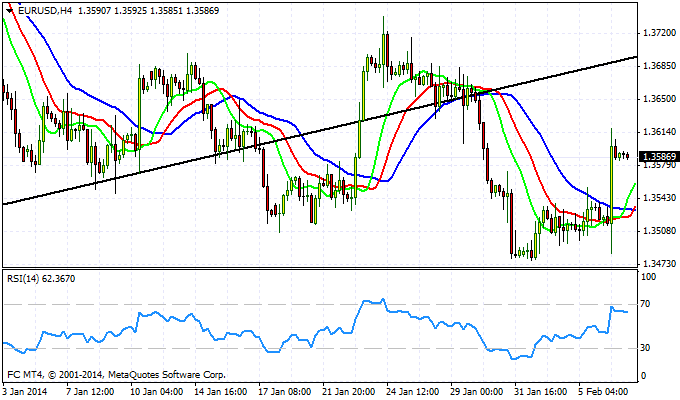
Task: Click the 17 Jan 08:00 time label
Action: [x=285, y=392]
